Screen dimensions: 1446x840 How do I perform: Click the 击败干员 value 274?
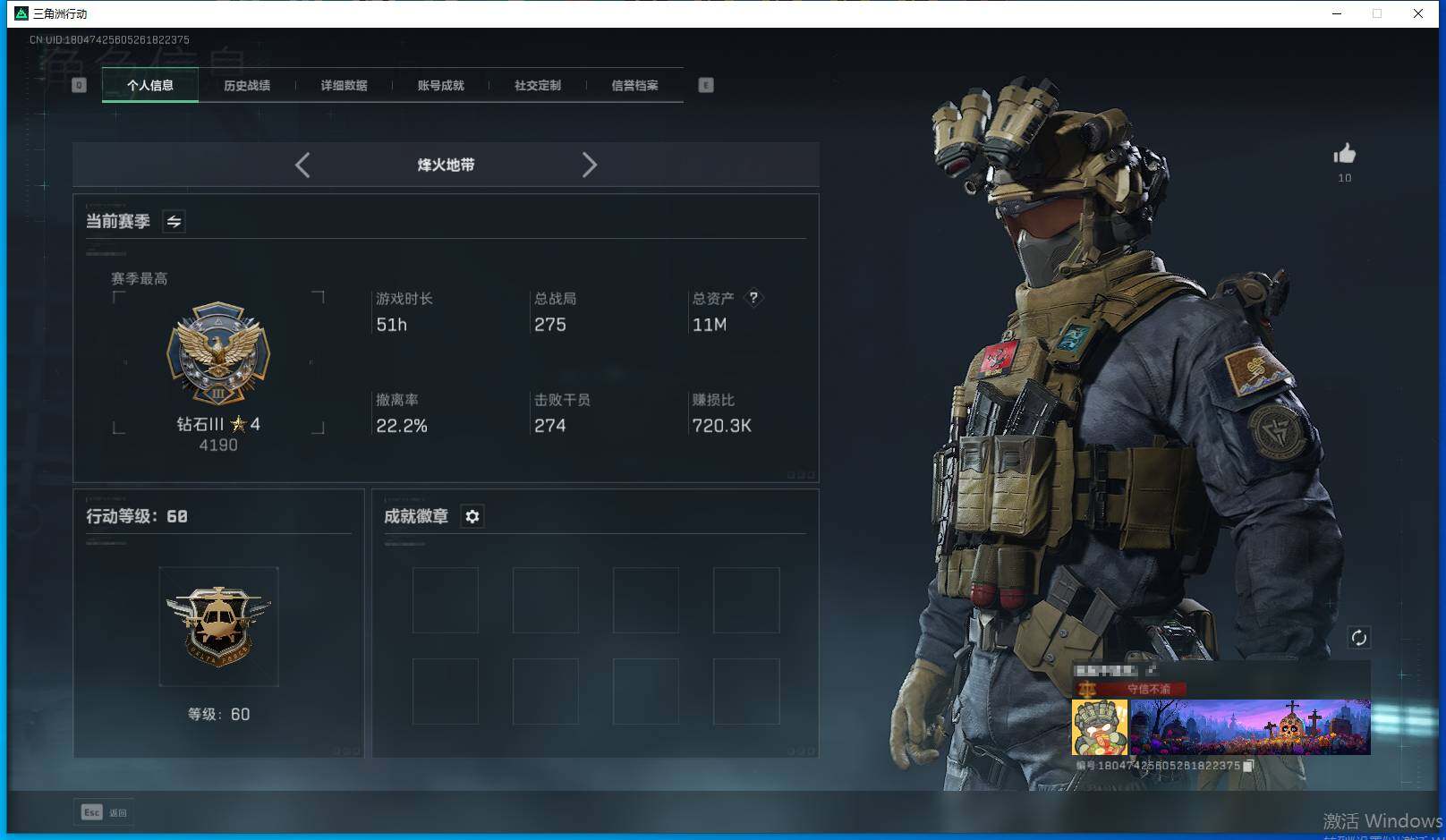(x=550, y=426)
